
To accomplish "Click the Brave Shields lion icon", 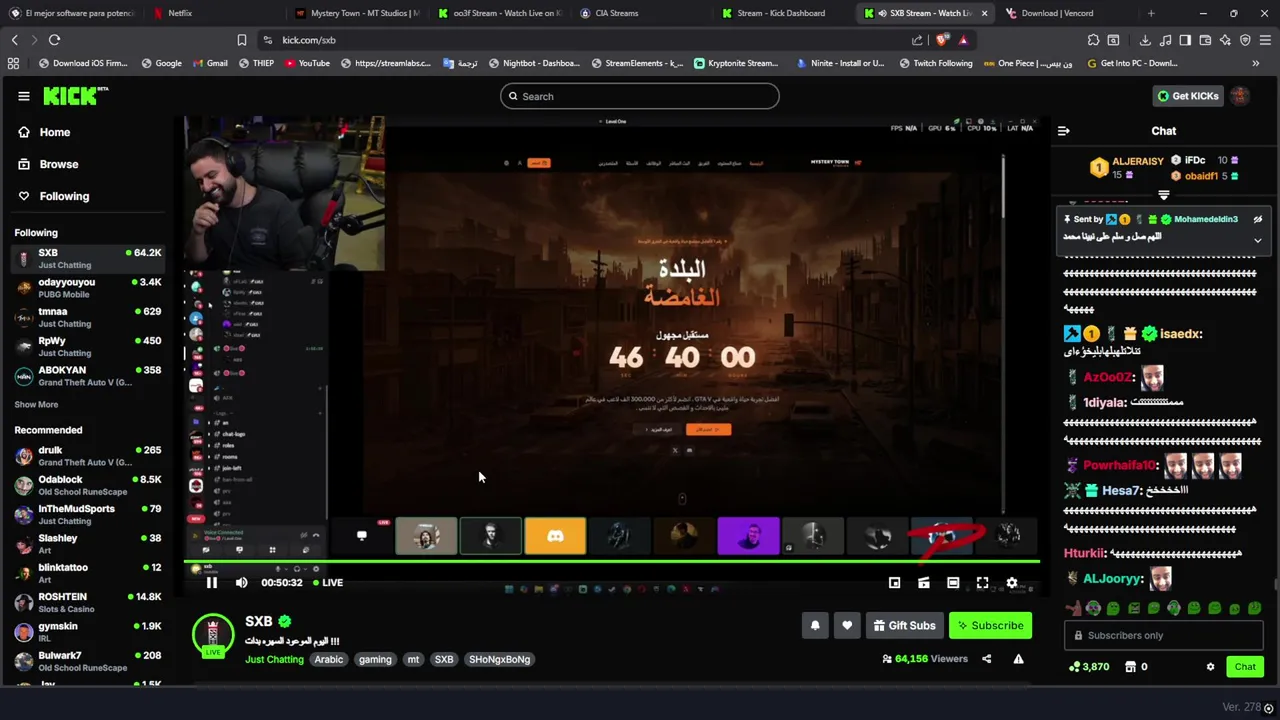I will point(943,40).
